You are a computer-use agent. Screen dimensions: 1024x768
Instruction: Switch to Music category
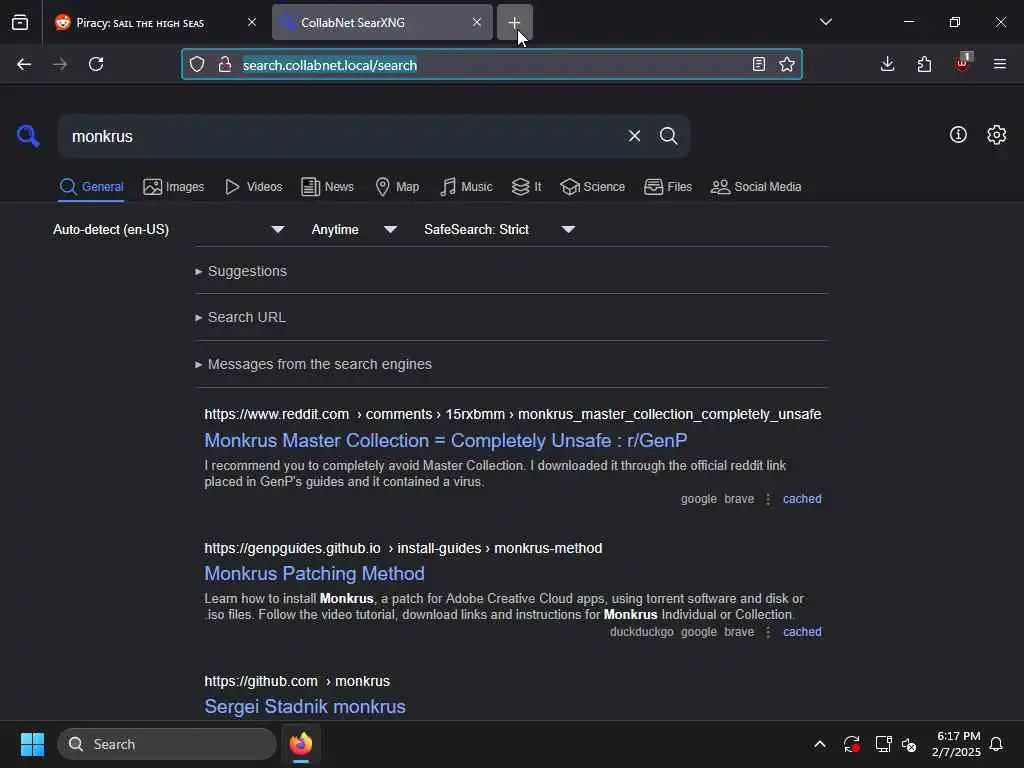point(466,187)
